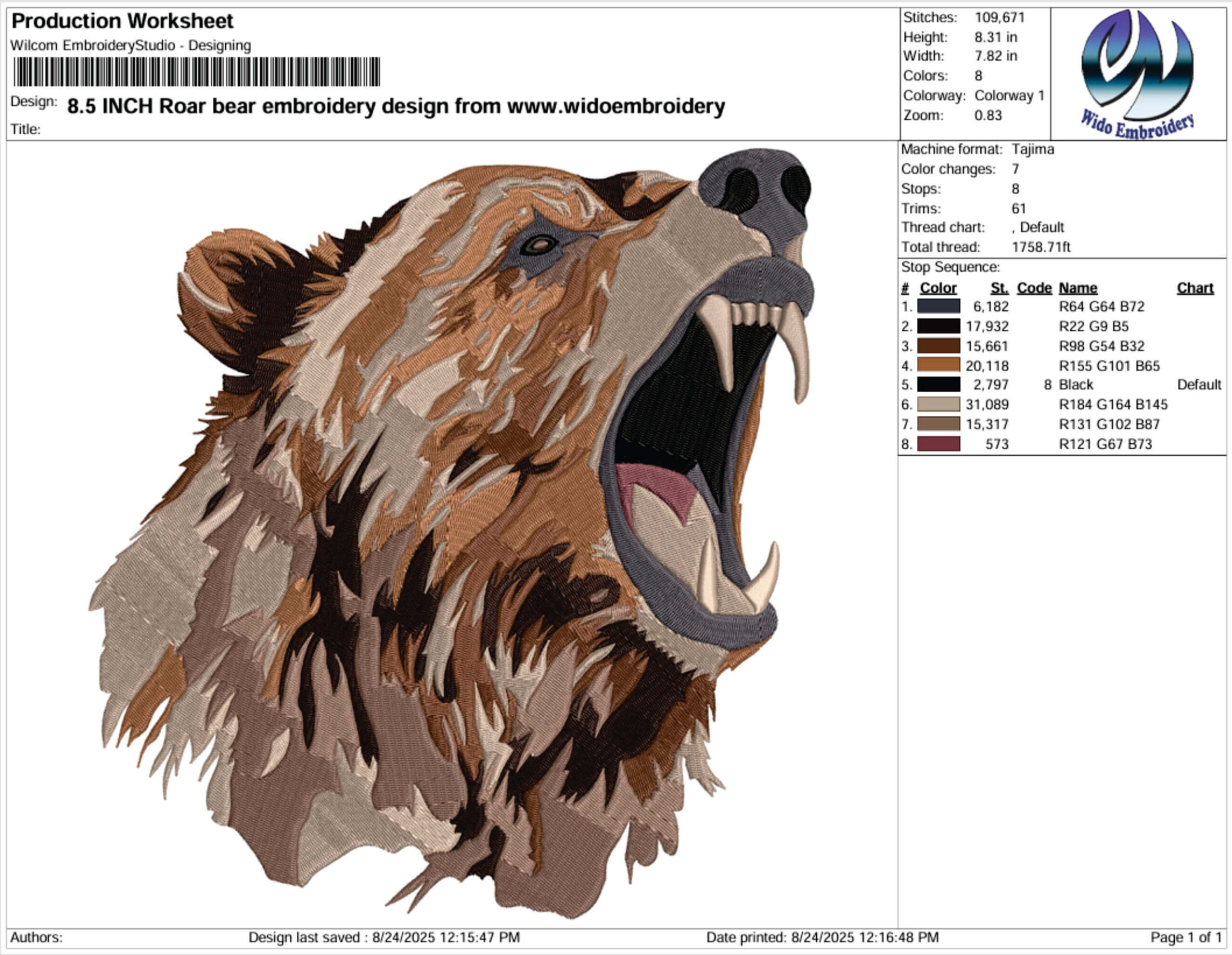The image size is (1232, 955).
Task: Click the stitch count 31,089
Action: click(987, 404)
